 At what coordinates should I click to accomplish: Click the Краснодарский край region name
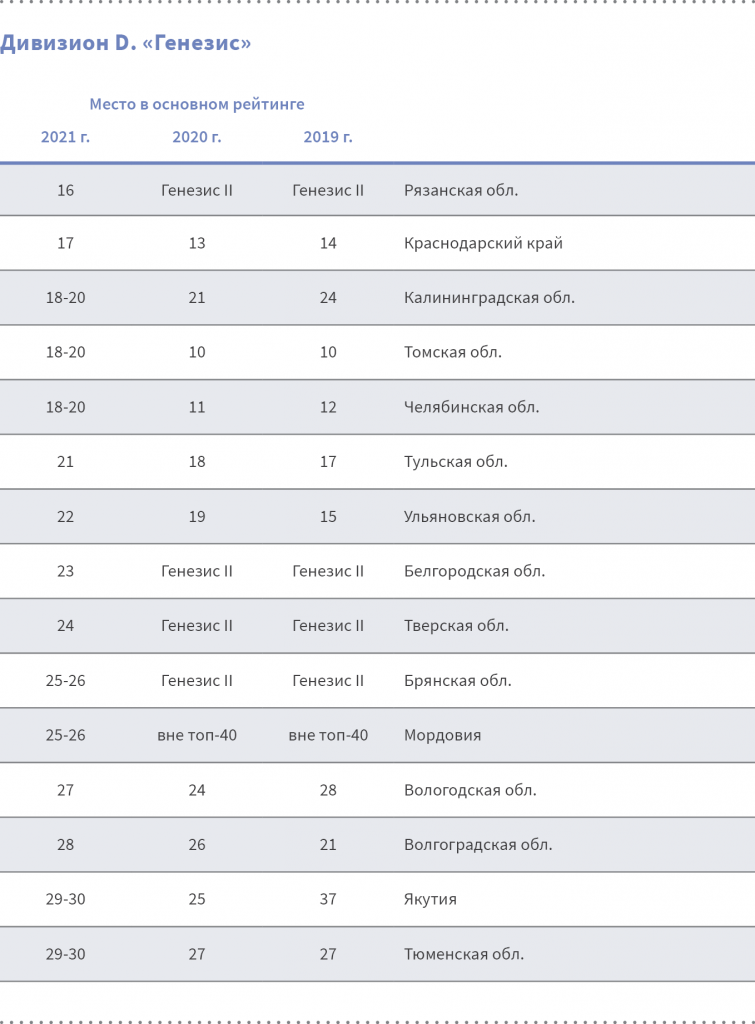pos(483,243)
